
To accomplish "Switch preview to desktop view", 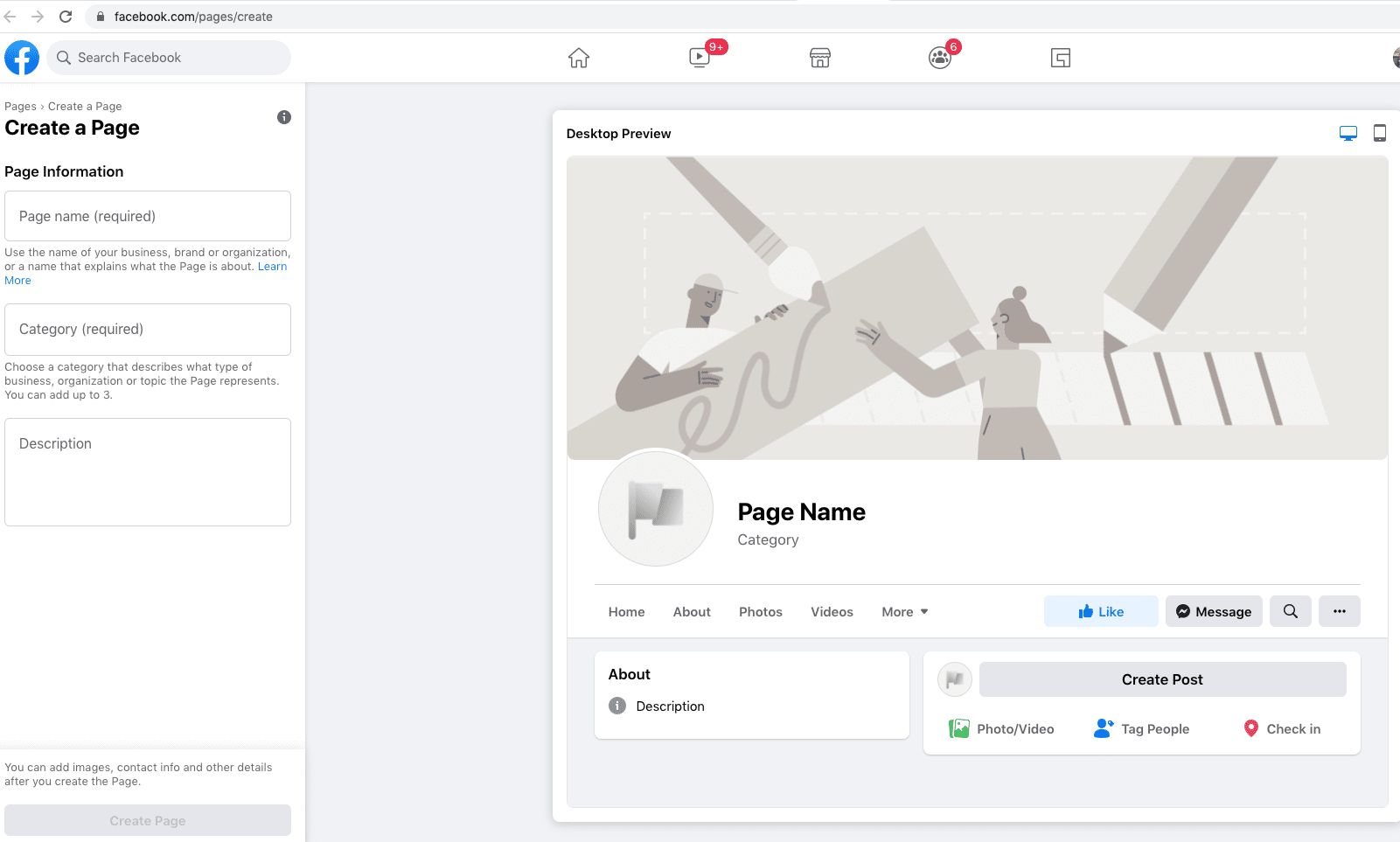I will pos(1348,133).
